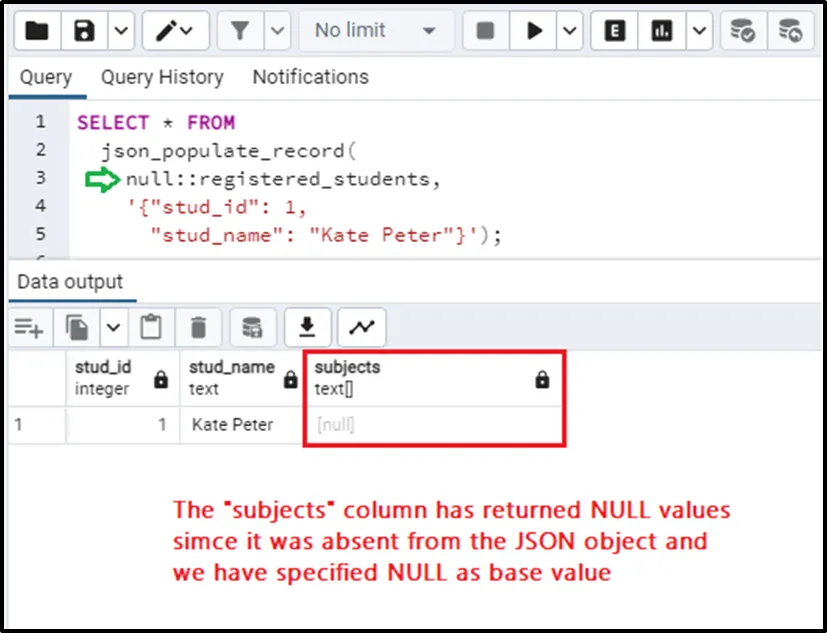Click the Add row icon
This screenshot has height=633, width=827.
click(x=30, y=327)
